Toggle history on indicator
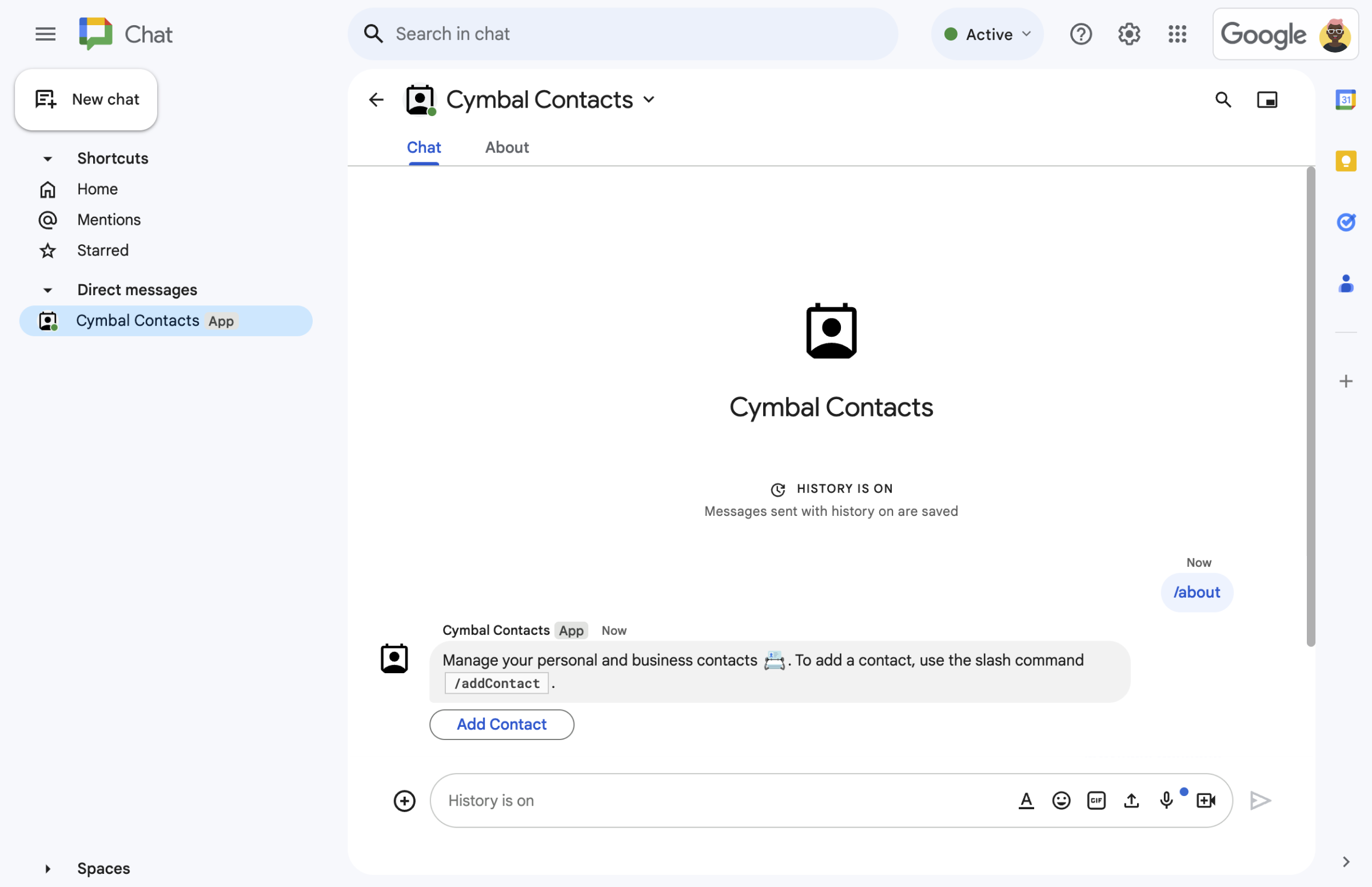 point(830,488)
